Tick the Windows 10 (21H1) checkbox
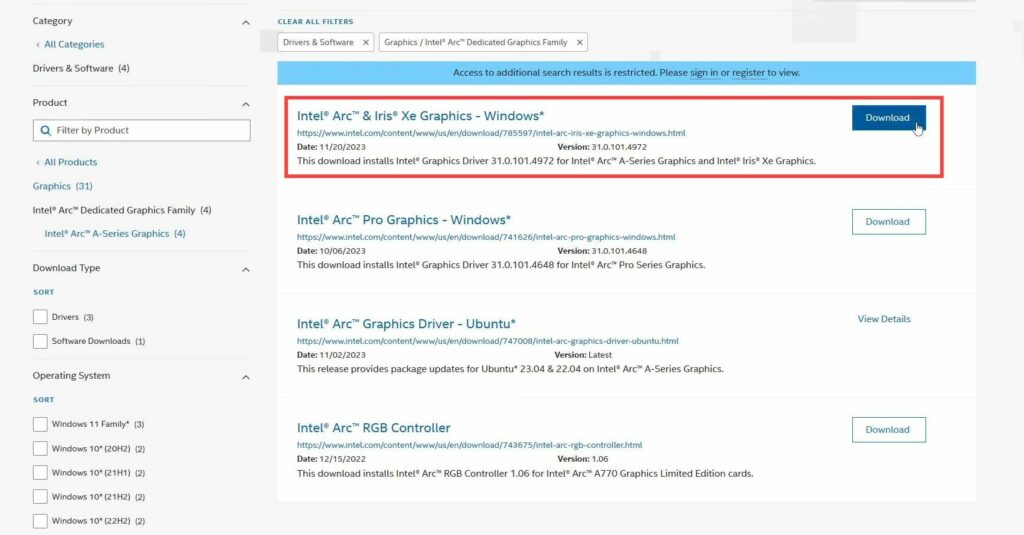This screenshot has width=1024, height=535. tap(40, 472)
